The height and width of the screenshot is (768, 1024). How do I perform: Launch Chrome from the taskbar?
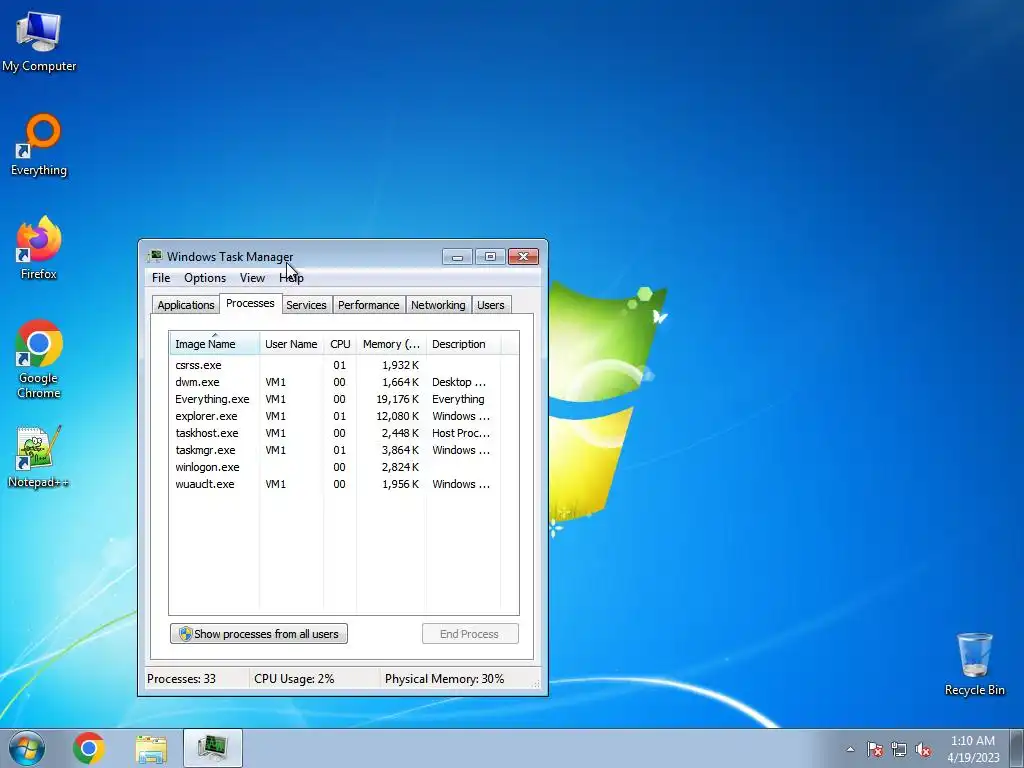89,748
